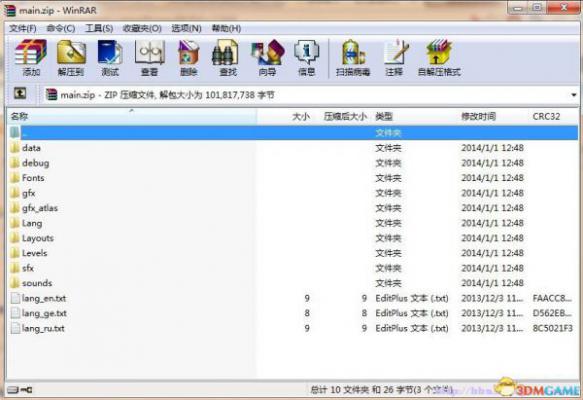
Task: Open the address bar dropdown arrow
Action: coord(573,95)
